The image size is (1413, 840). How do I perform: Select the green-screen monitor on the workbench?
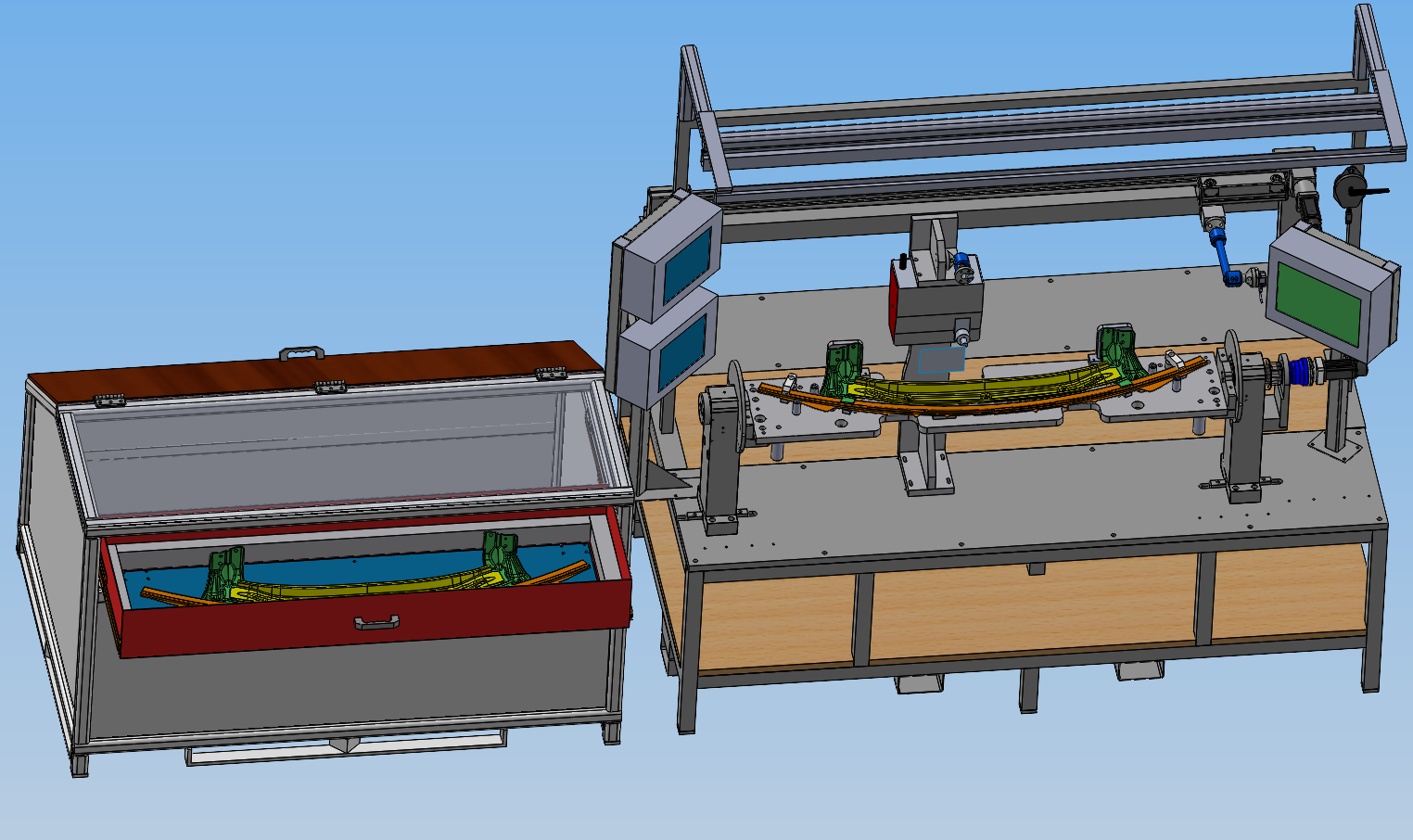(1332, 292)
